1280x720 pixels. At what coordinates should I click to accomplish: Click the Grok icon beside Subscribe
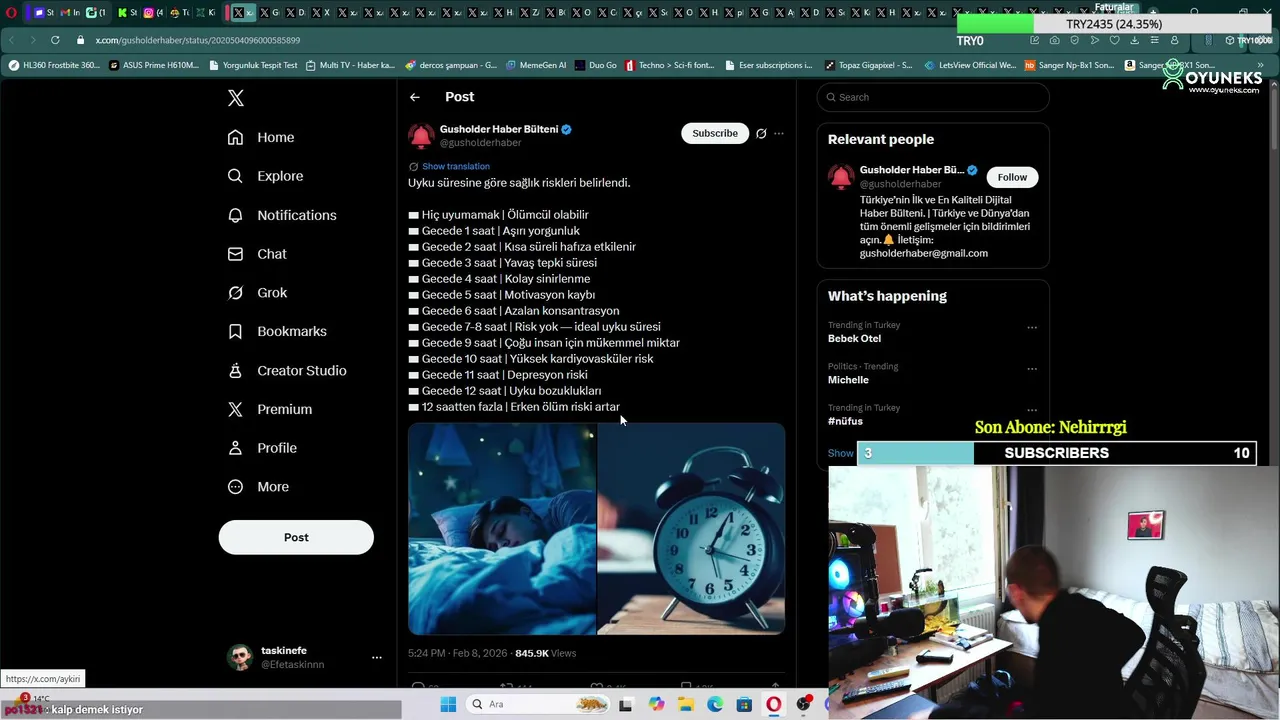761,133
